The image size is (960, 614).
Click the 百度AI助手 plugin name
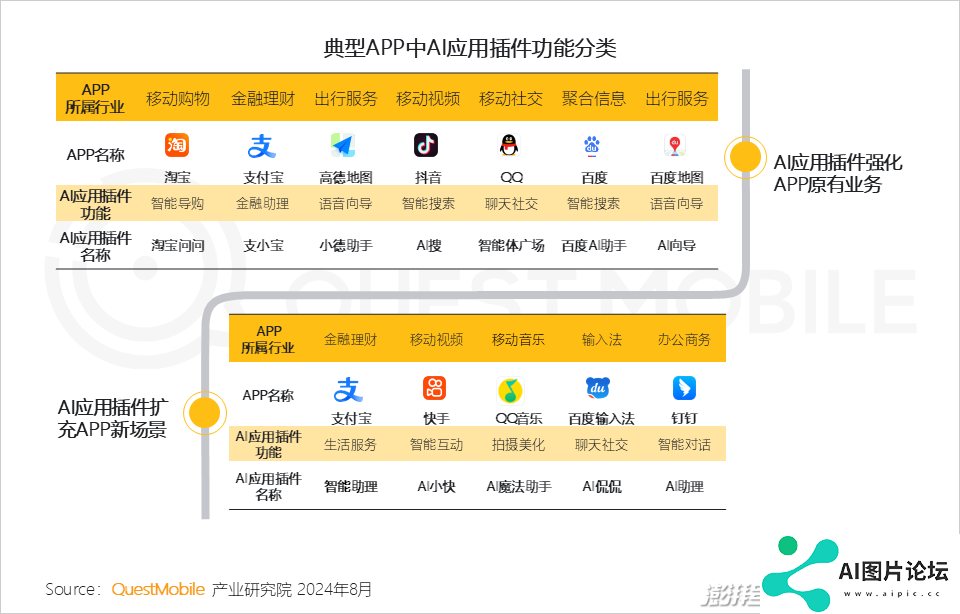[594, 245]
